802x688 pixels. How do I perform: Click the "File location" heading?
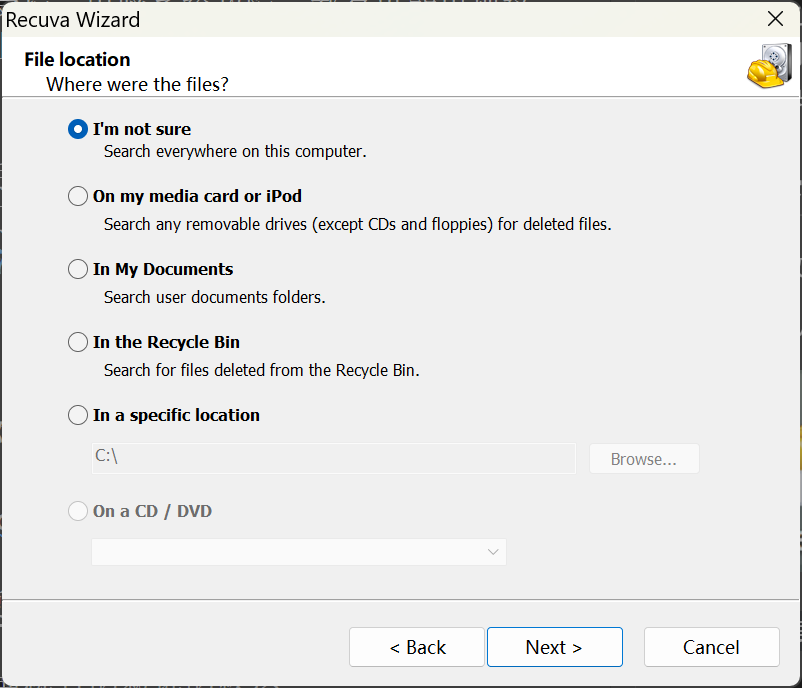[x=77, y=59]
